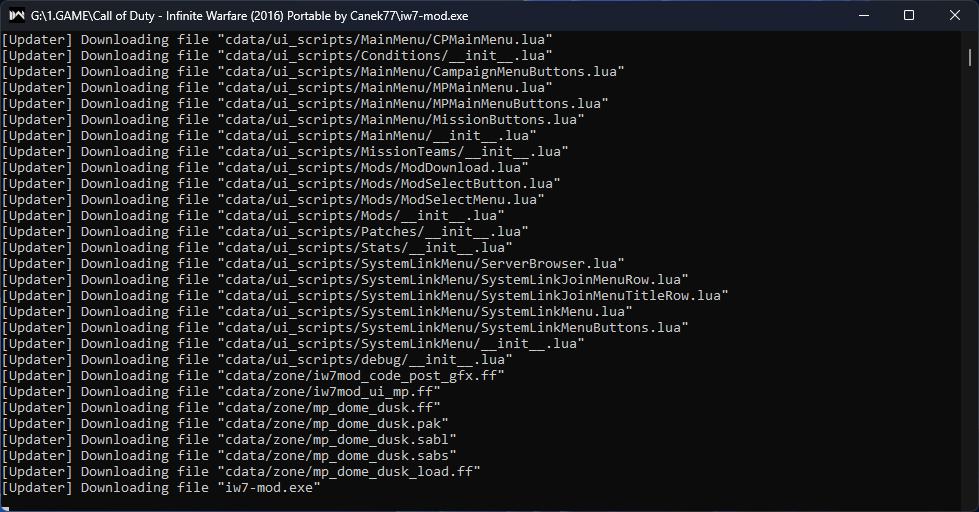Image resolution: width=979 pixels, height=512 pixels.
Task: Click the iw7mod_ui_mp.ff download line
Action: point(222,392)
